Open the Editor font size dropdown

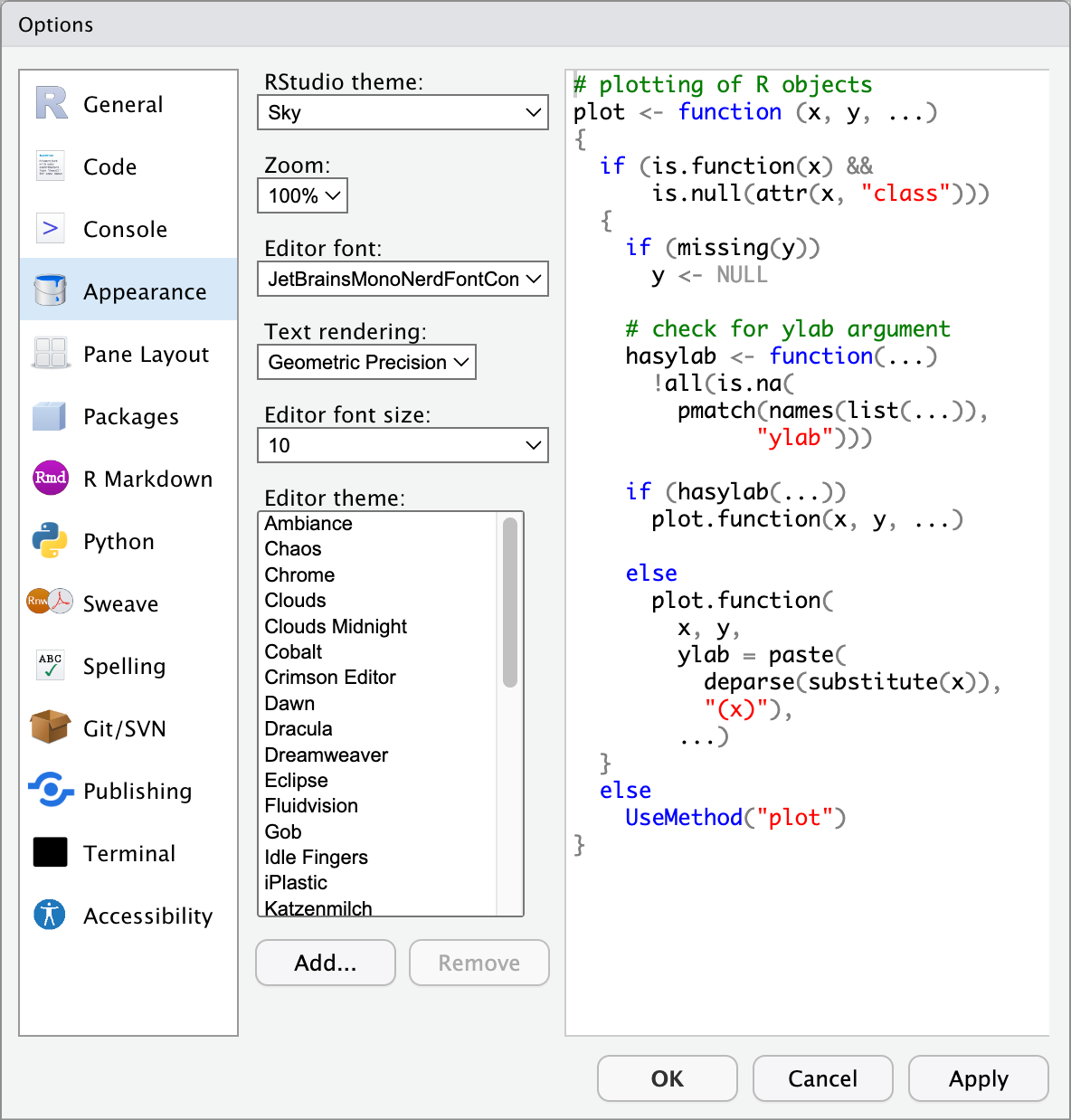point(403,445)
